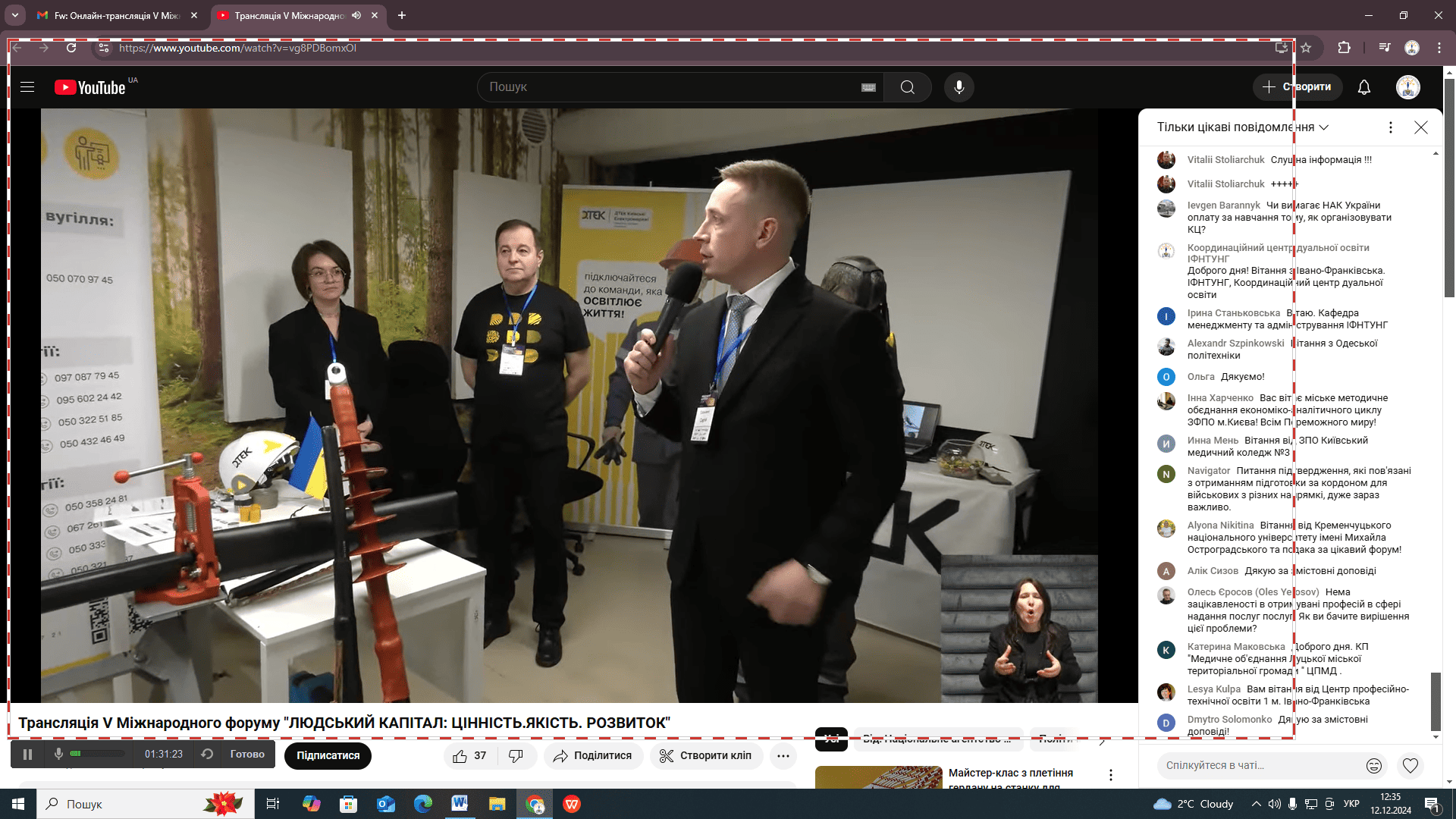Viewport: 1456px width, 819px height.
Task: Click the recorder restart arrow icon
Action: point(207,755)
